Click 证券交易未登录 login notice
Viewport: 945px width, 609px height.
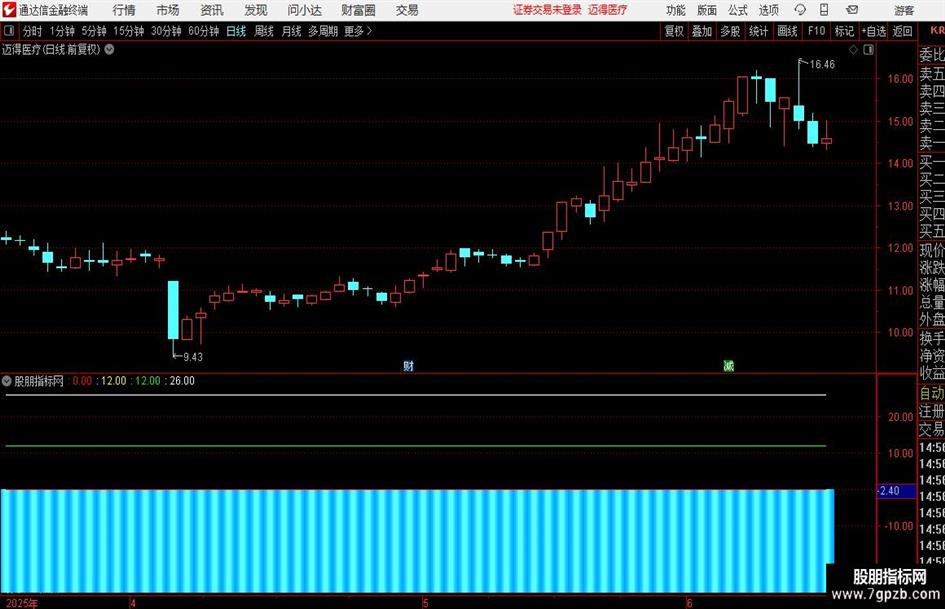547,10
